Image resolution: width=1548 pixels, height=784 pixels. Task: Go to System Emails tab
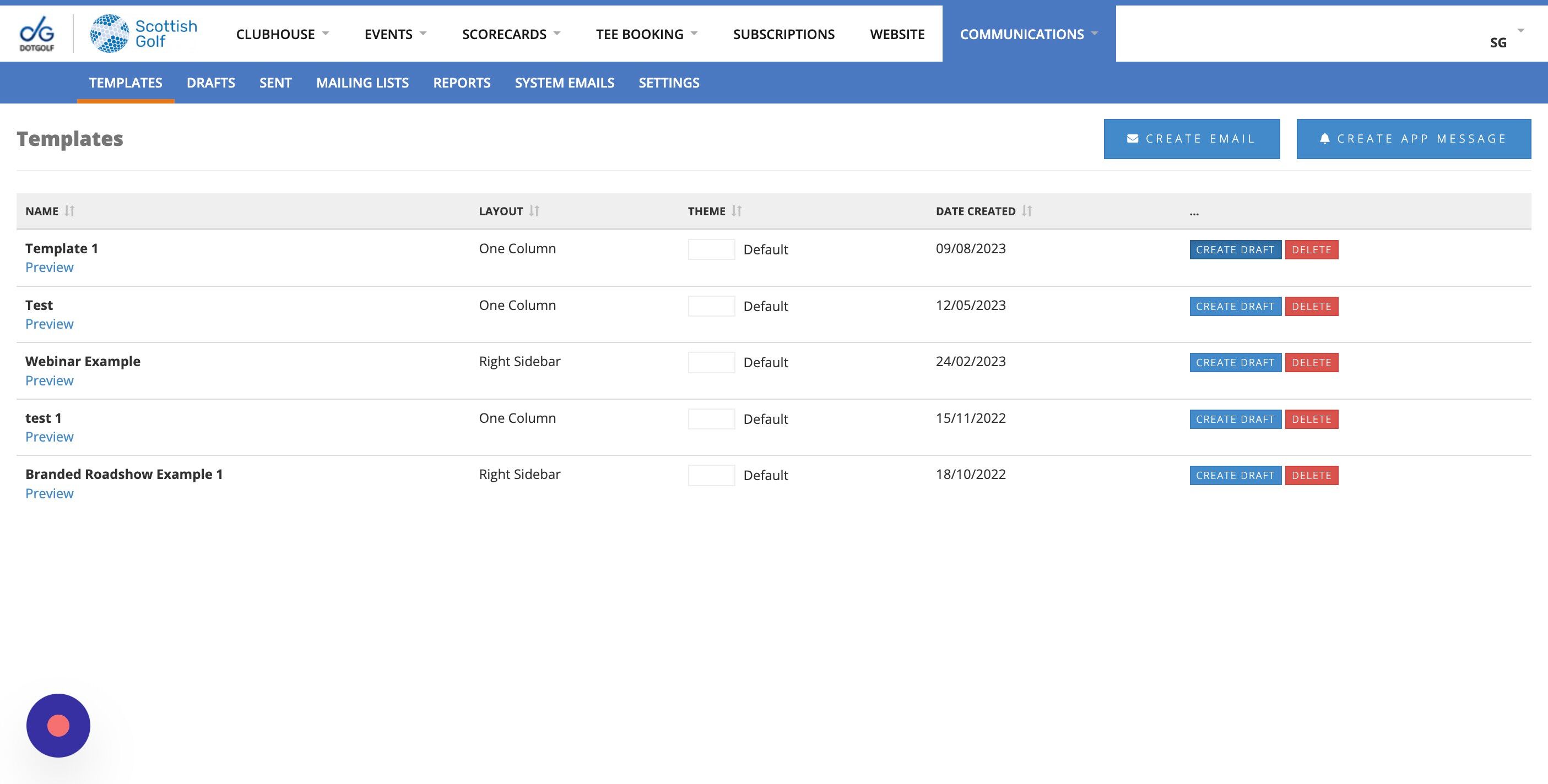pos(564,82)
